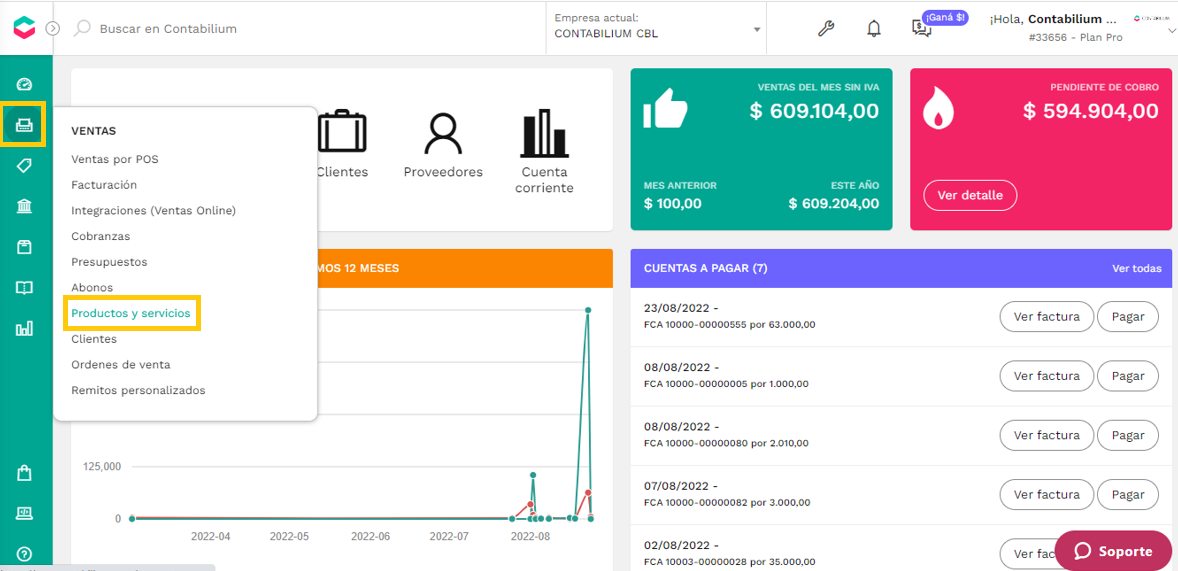Open Integraciones (Ventas Online) menu item

point(153,210)
